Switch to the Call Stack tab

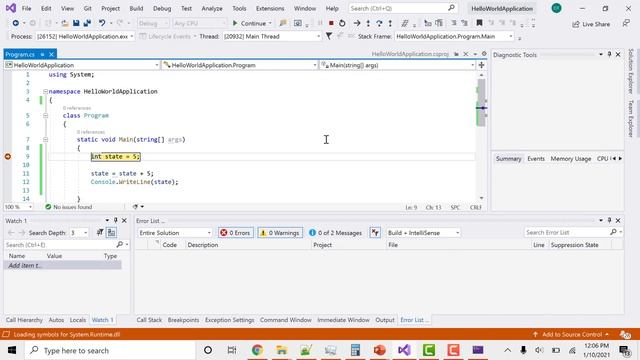point(149,320)
